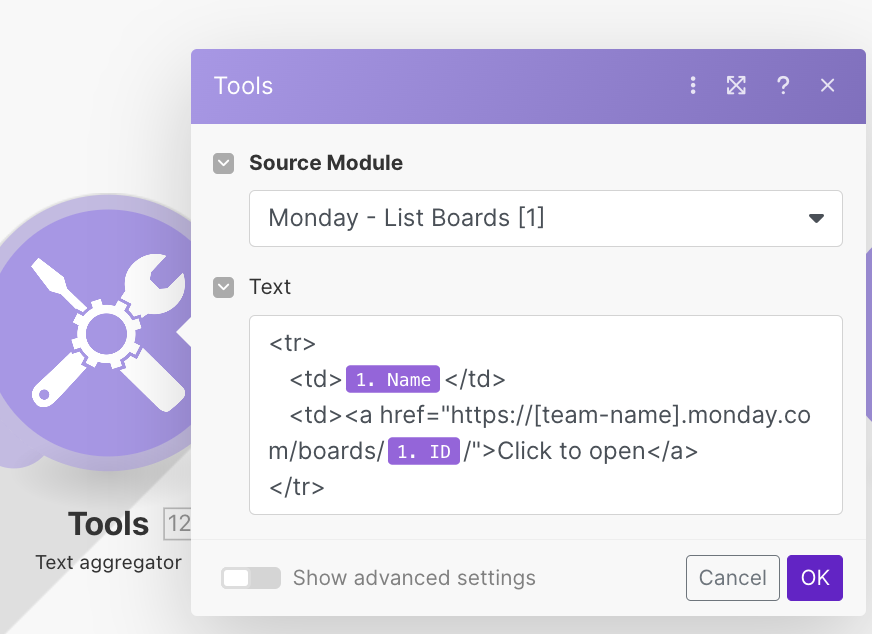Click the module number badge next to Tools
This screenshot has width=872, height=634.
coord(178,524)
